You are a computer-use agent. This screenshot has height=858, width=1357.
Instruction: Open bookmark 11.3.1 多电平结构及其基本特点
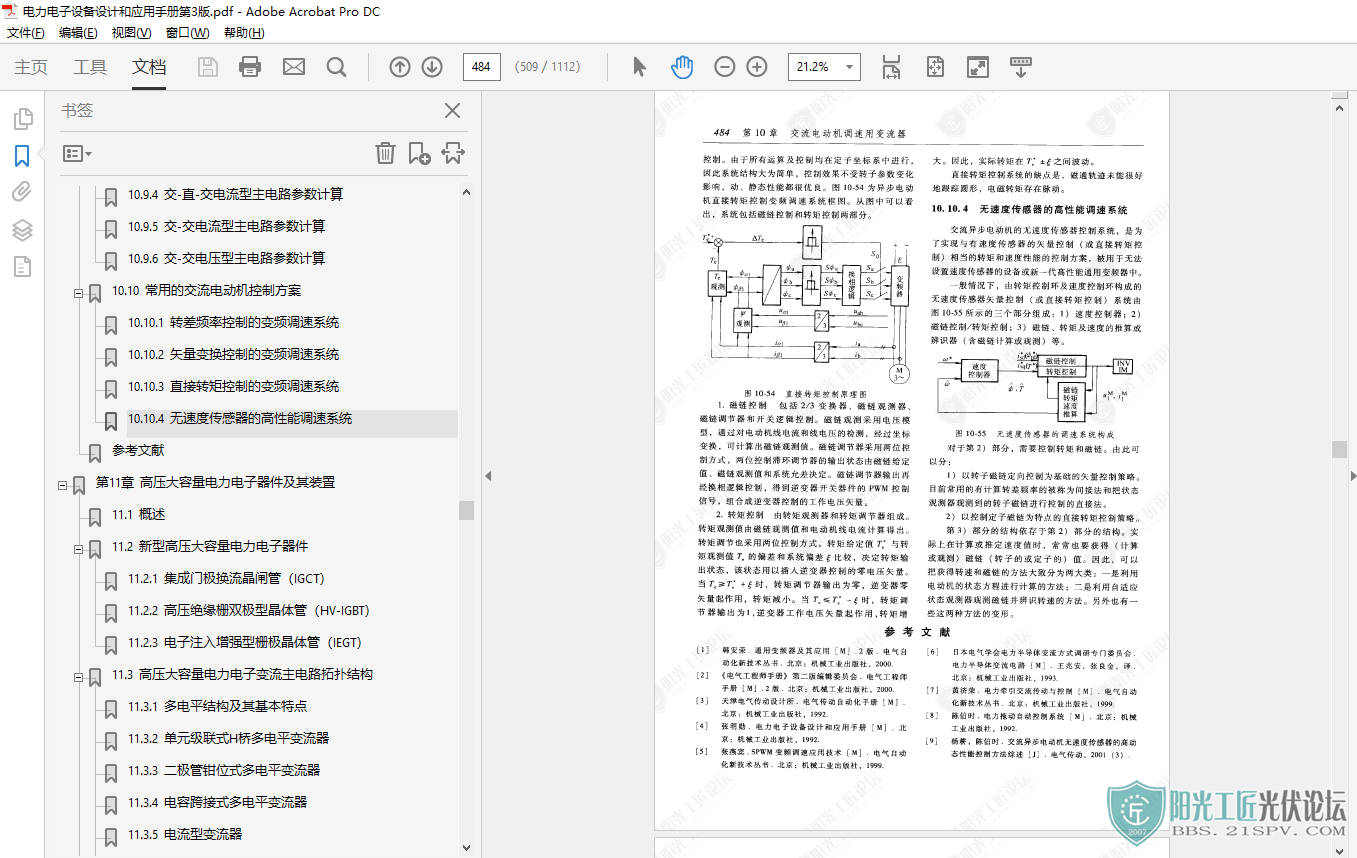click(x=217, y=706)
